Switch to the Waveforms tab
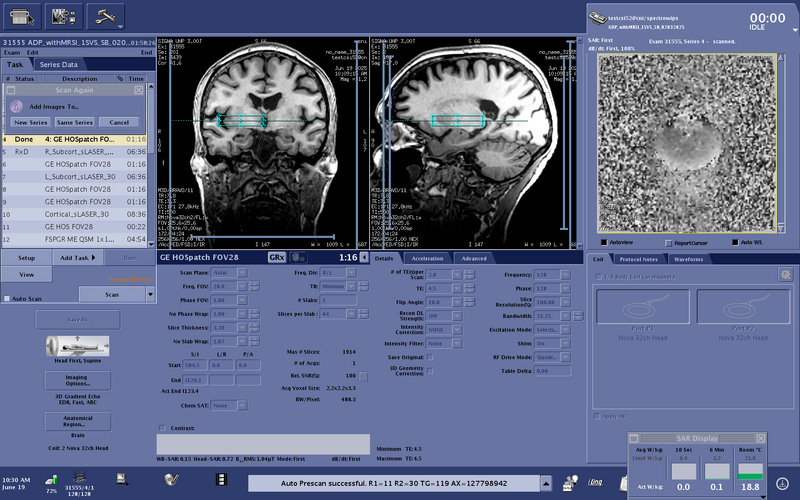Viewport: 800px width, 500px height. point(688,259)
